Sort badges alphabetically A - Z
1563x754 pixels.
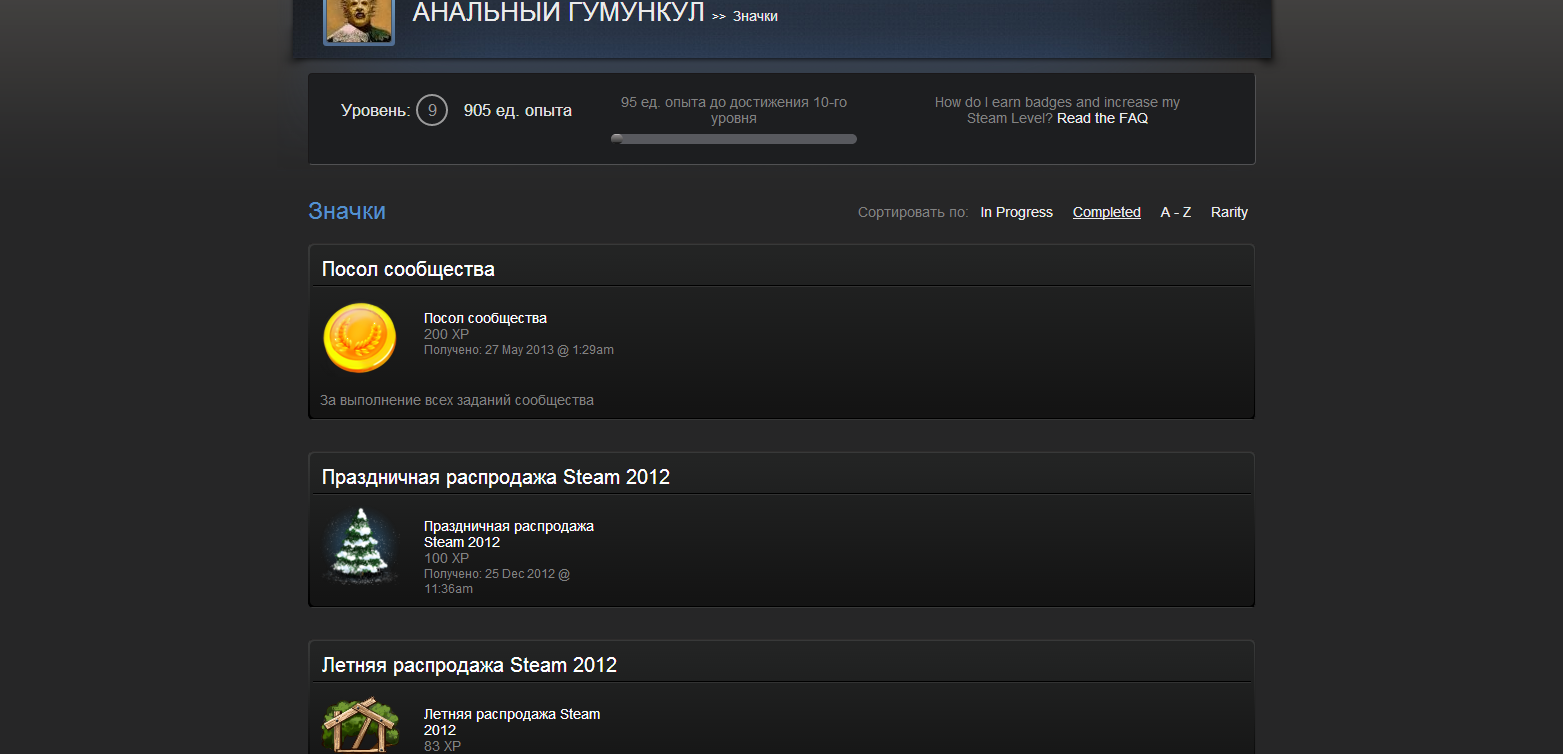[x=1176, y=212]
